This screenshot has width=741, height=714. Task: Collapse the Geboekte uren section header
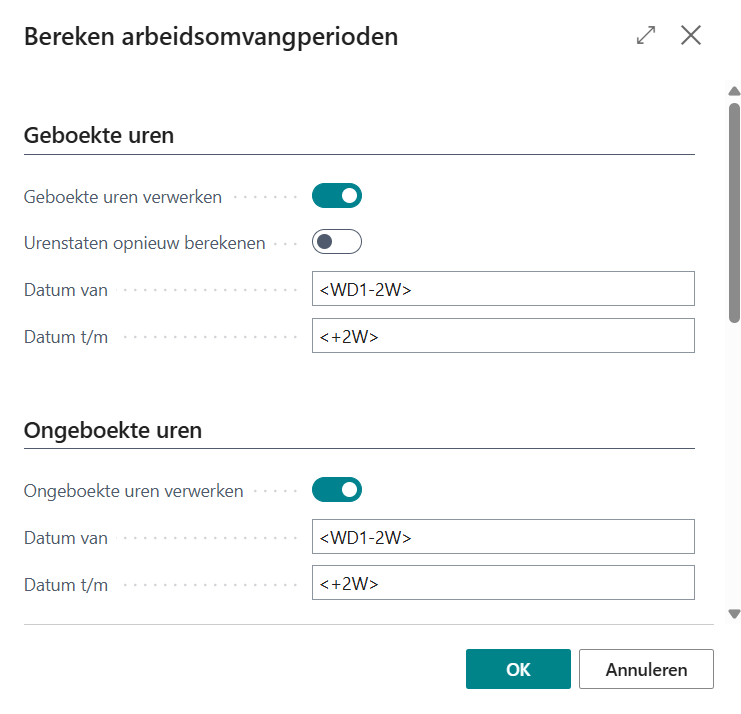99,135
